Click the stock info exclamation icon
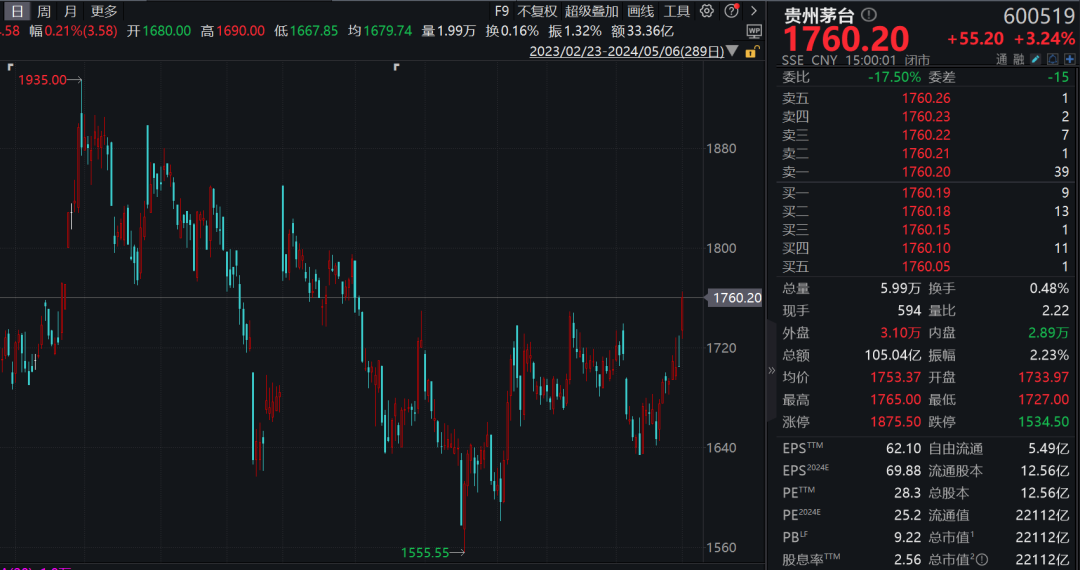This screenshot has height=570, width=1080. click(868, 15)
